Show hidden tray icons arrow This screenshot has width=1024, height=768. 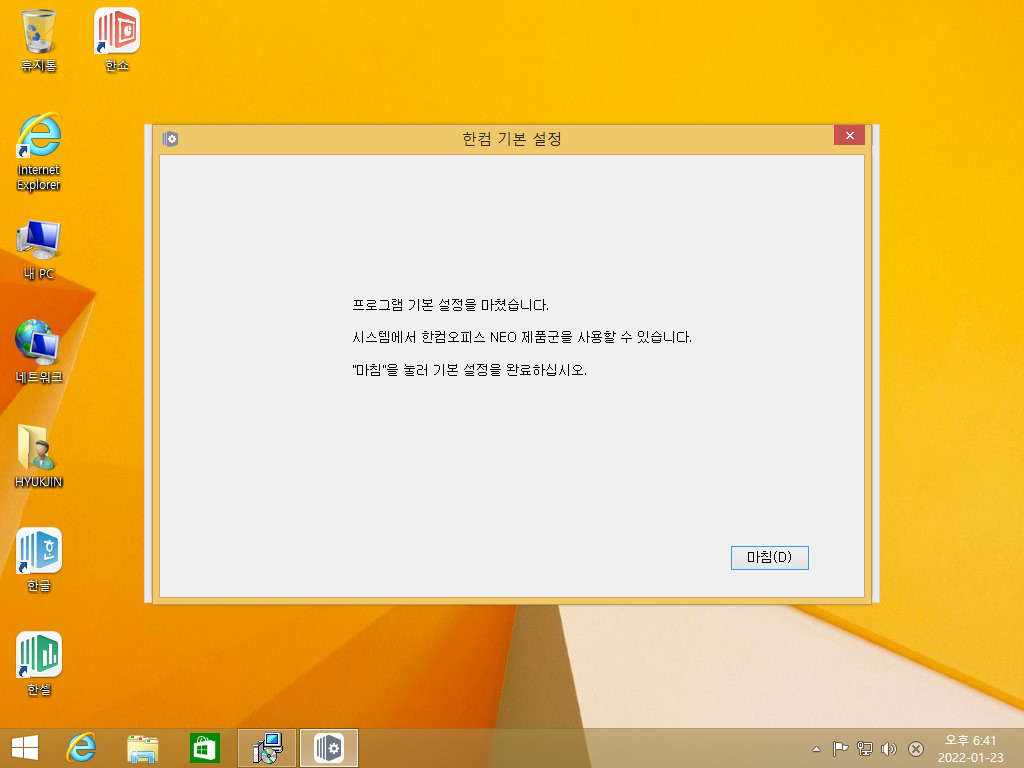click(816, 749)
